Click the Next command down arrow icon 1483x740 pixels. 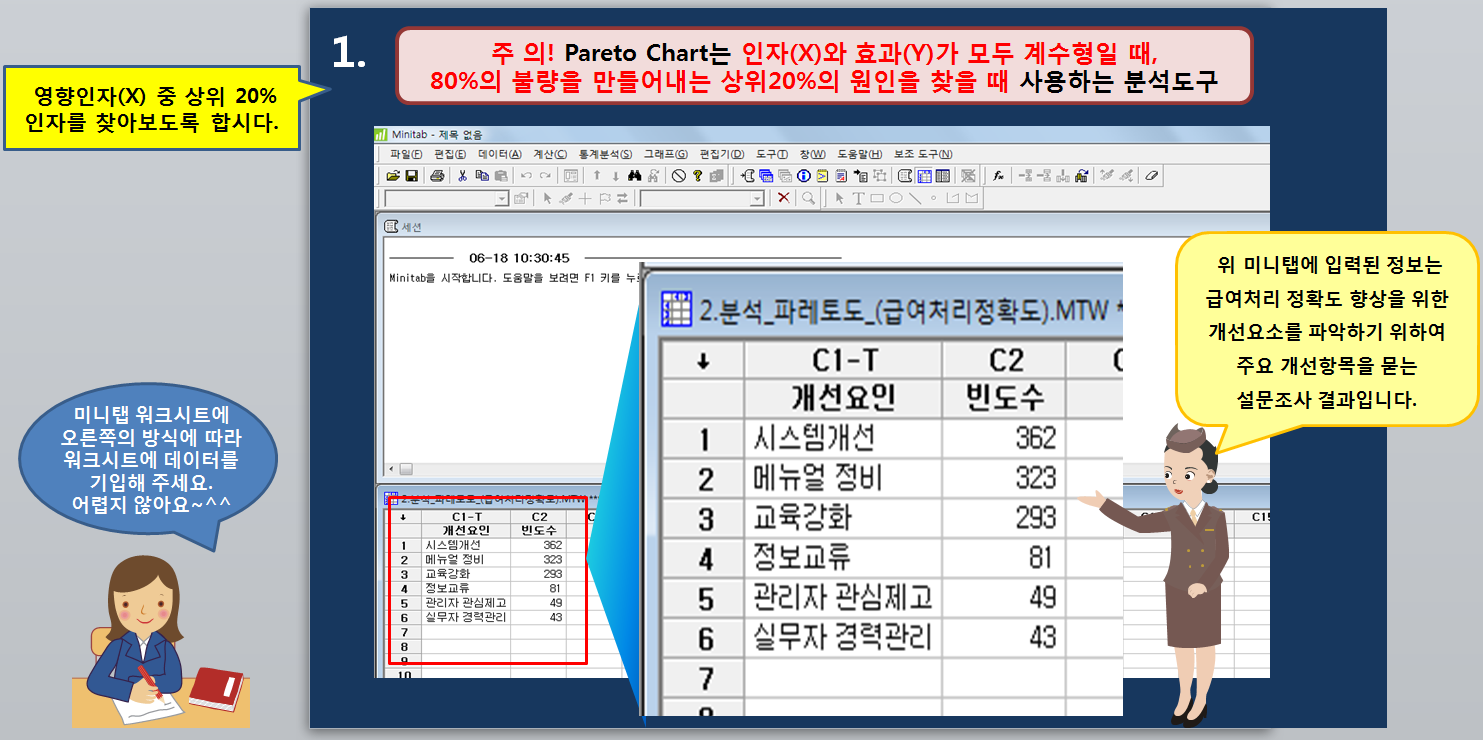616,175
